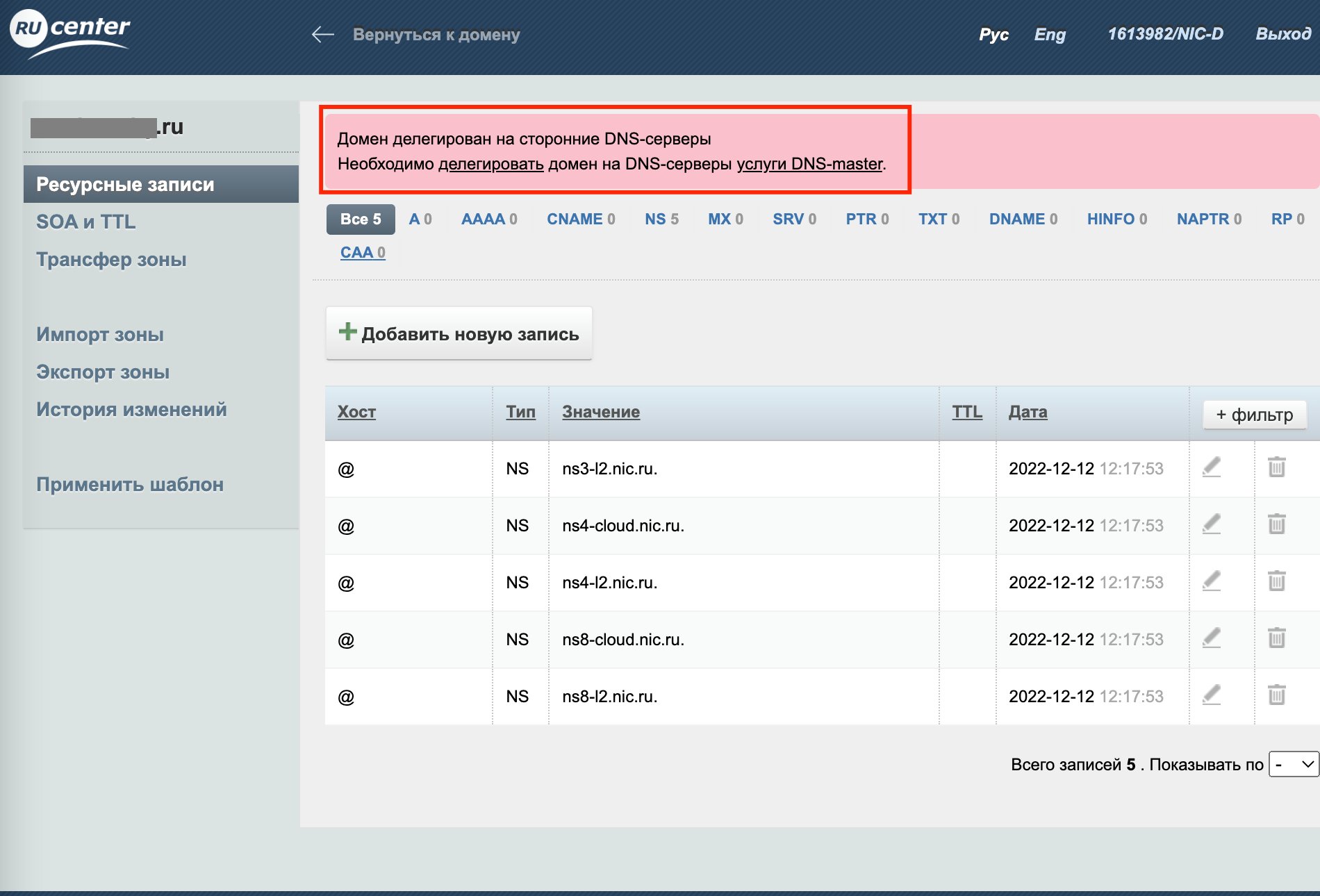Filter records by AAAA type
Image resolution: width=1320 pixels, height=896 pixels.
point(489,219)
